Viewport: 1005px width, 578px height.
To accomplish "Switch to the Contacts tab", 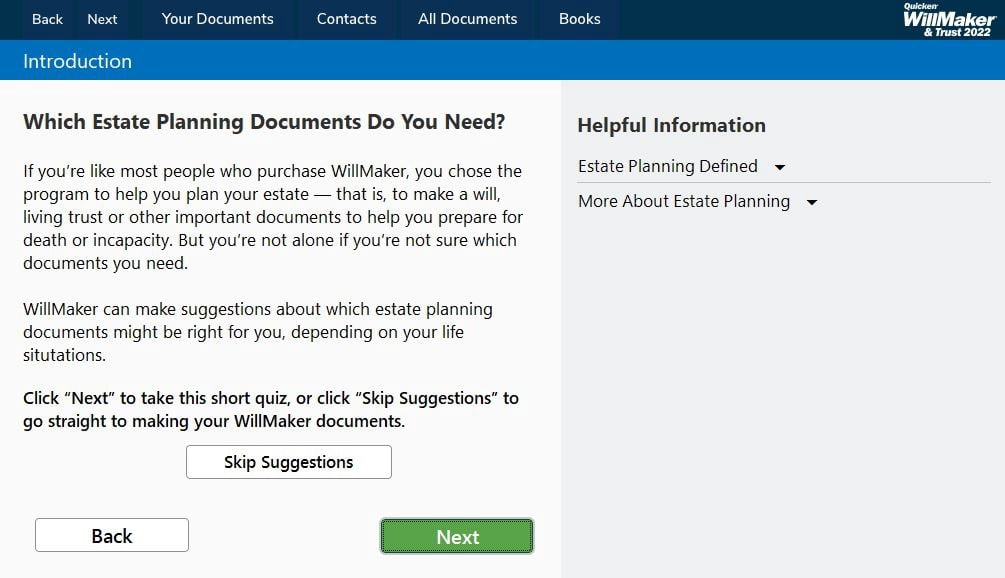I will (x=346, y=19).
